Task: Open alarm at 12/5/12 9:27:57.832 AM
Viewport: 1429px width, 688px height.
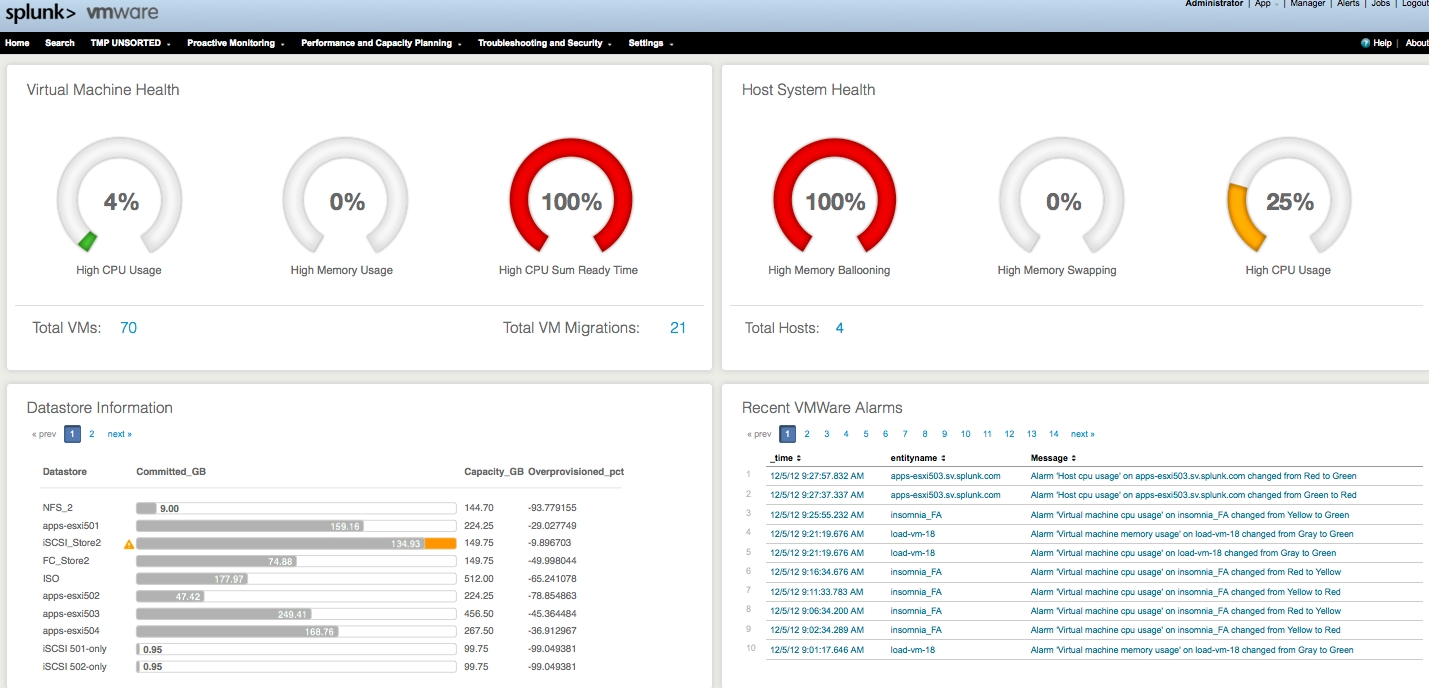Action: pos(817,476)
